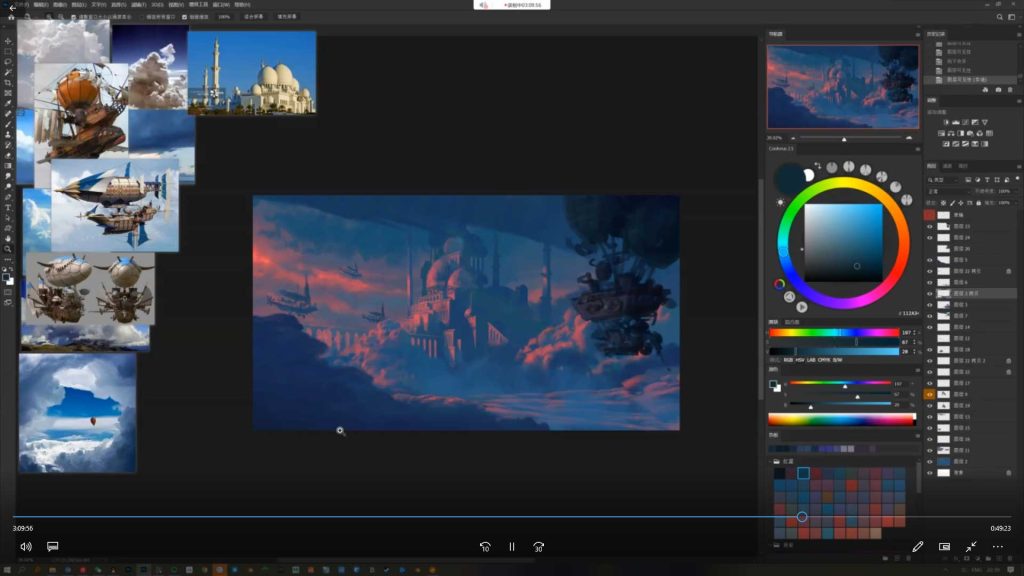Click the 100% zoom button in options bar
Image resolution: width=1024 pixels, height=576 pixels.
224,17
